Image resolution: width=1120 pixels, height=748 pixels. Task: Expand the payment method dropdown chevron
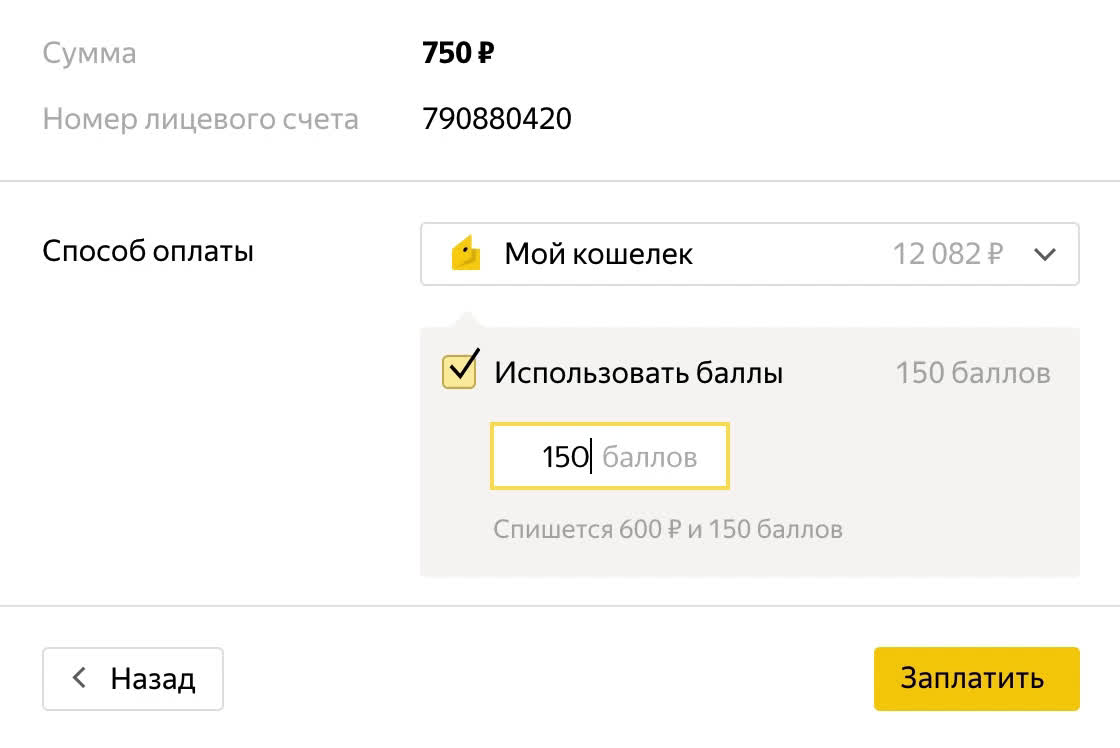(x=1045, y=254)
